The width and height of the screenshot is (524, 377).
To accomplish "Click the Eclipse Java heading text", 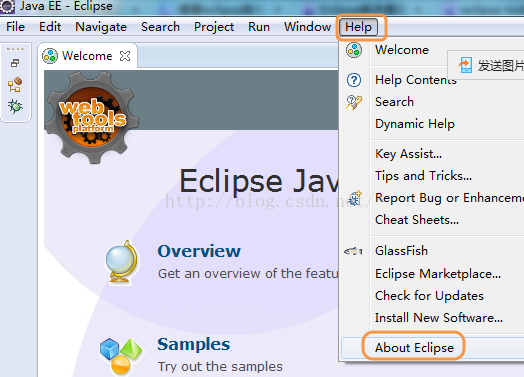I will [259, 181].
